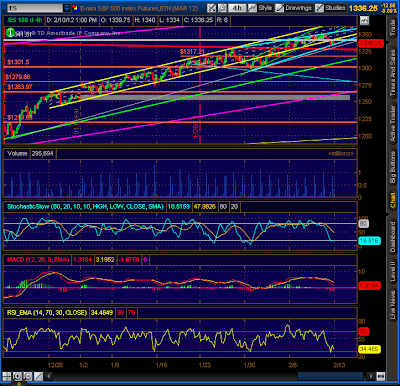Screen dimensions: 400x386
Task: Click the expand time axis icon at bottom right
Action: pyautogui.click(x=381, y=376)
